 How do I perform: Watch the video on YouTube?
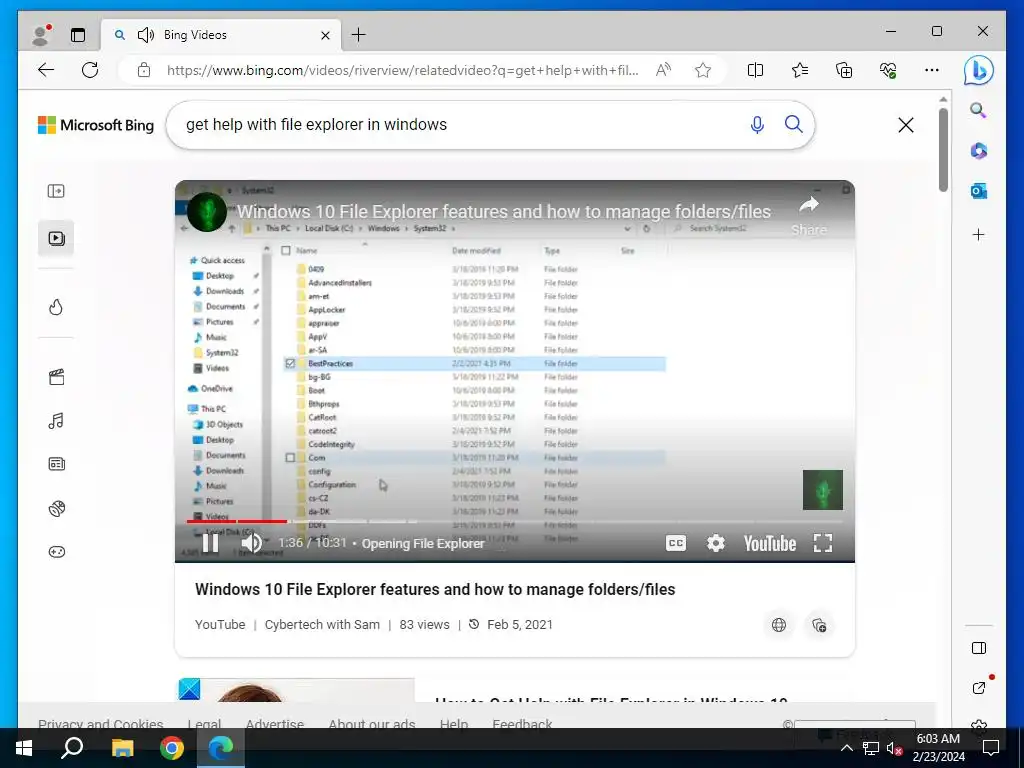coord(770,543)
